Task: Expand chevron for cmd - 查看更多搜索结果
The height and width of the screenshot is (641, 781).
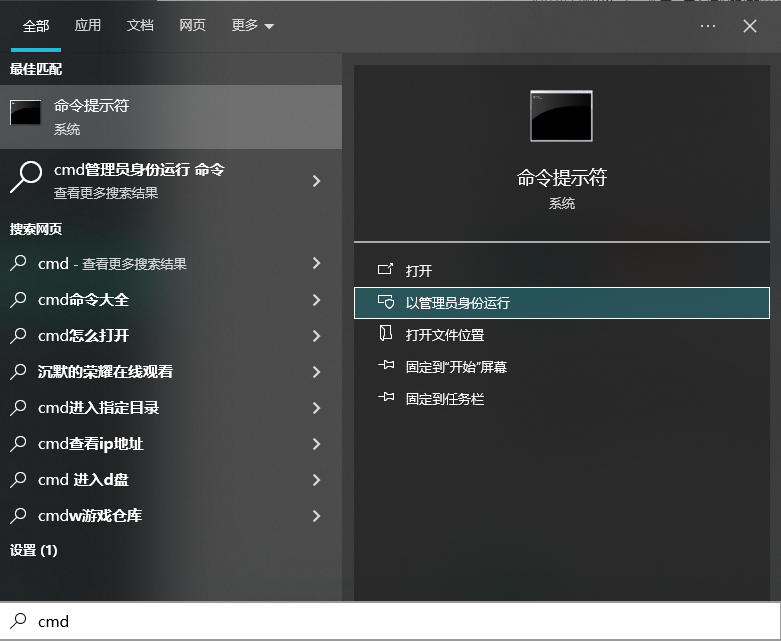Action: coord(316,263)
